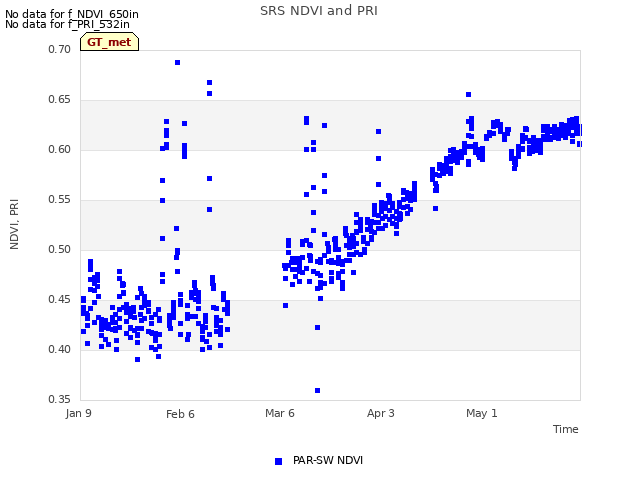Click the Mar 6 x-axis tick label

(280, 413)
